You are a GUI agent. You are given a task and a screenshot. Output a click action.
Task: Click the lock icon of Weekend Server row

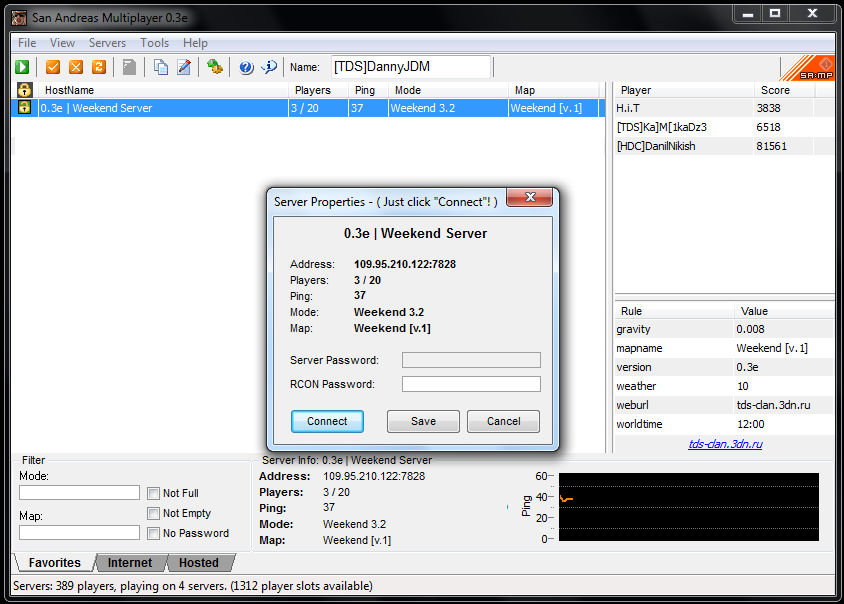[x=24, y=107]
